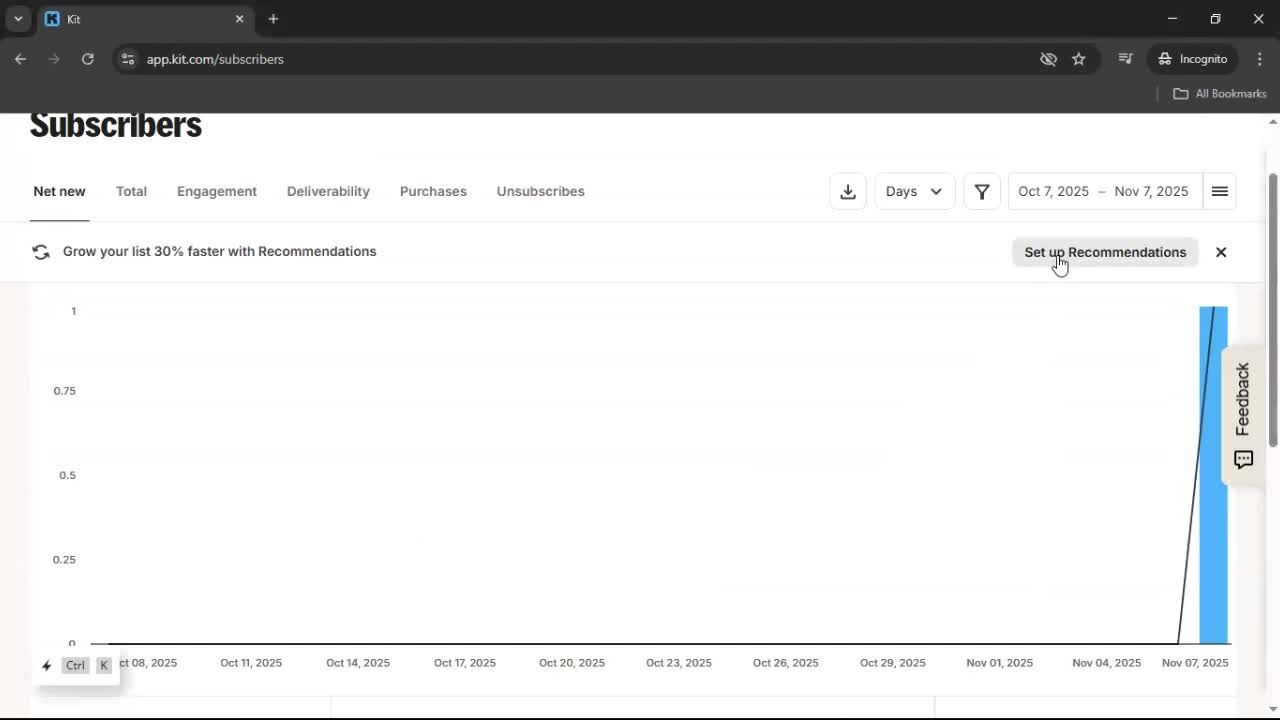Click the export download icon
This screenshot has height=720, width=1280.
tap(847, 191)
